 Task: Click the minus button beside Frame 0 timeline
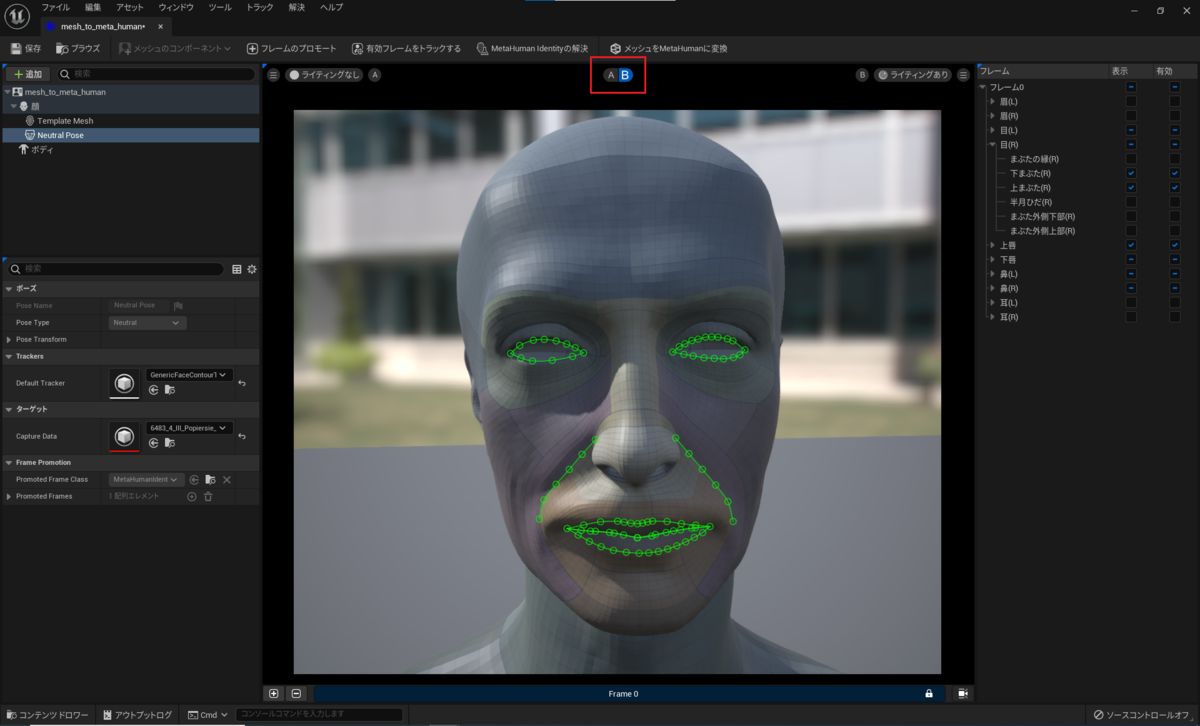(296, 693)
